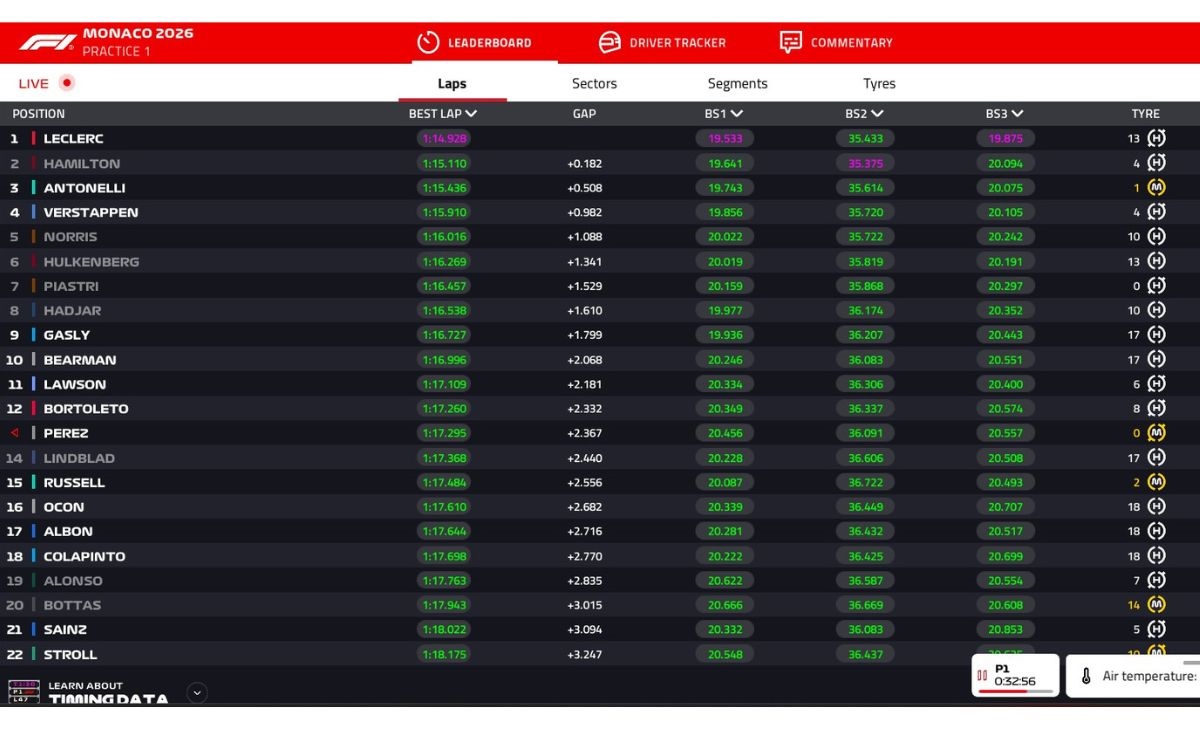
Task: Click the Leaderboard stopwatch icon
Action: tap(429, 43)
